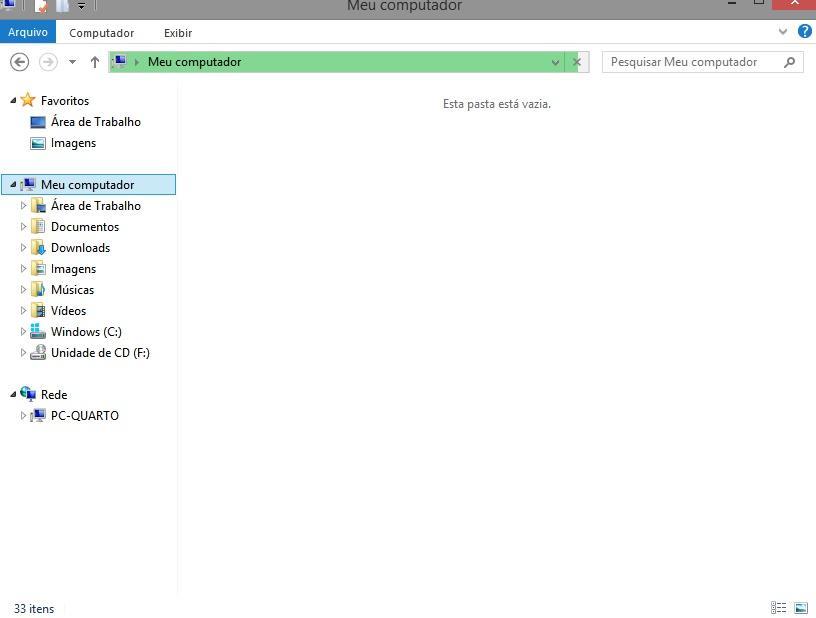Expand the Vídeos folder node

click(x=23, y=311)
